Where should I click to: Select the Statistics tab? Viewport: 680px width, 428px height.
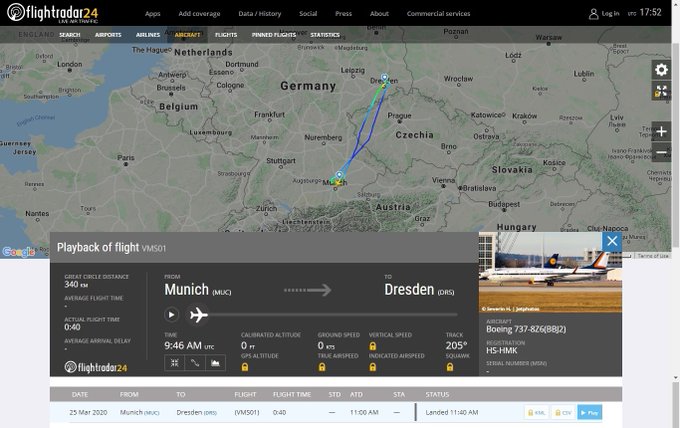[325, 35]
